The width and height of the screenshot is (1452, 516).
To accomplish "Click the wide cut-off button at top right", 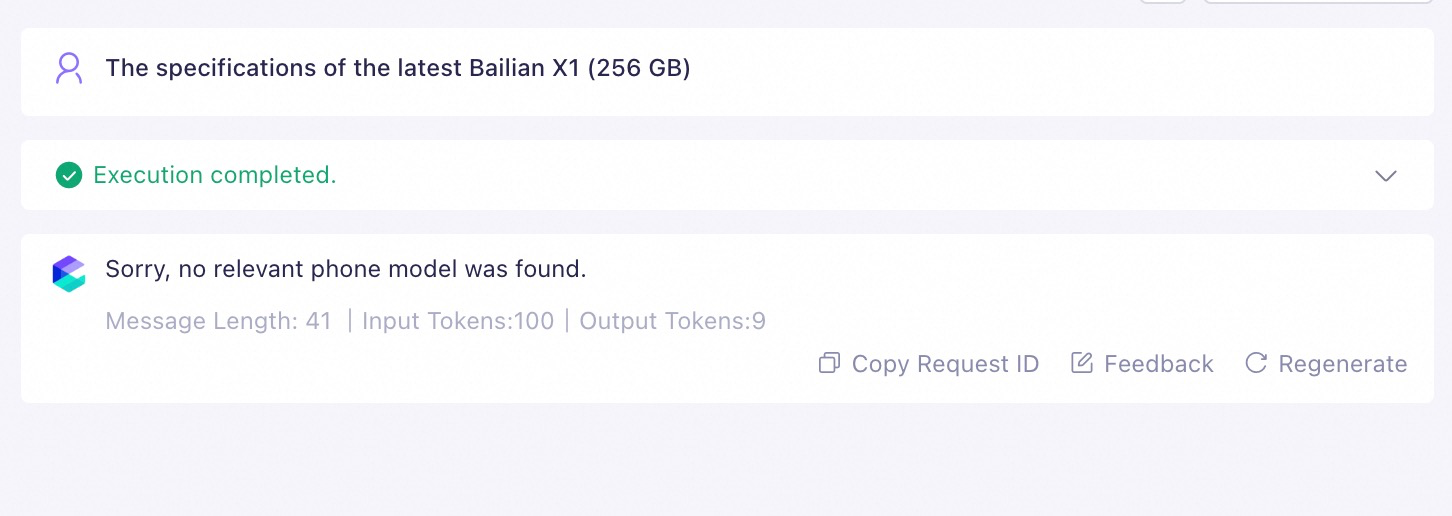I will tap(1318, 2).
